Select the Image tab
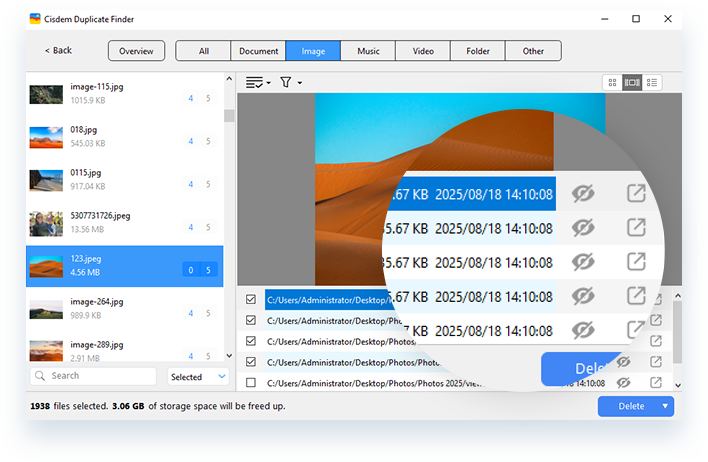The image size is (708, 462). 313,51
